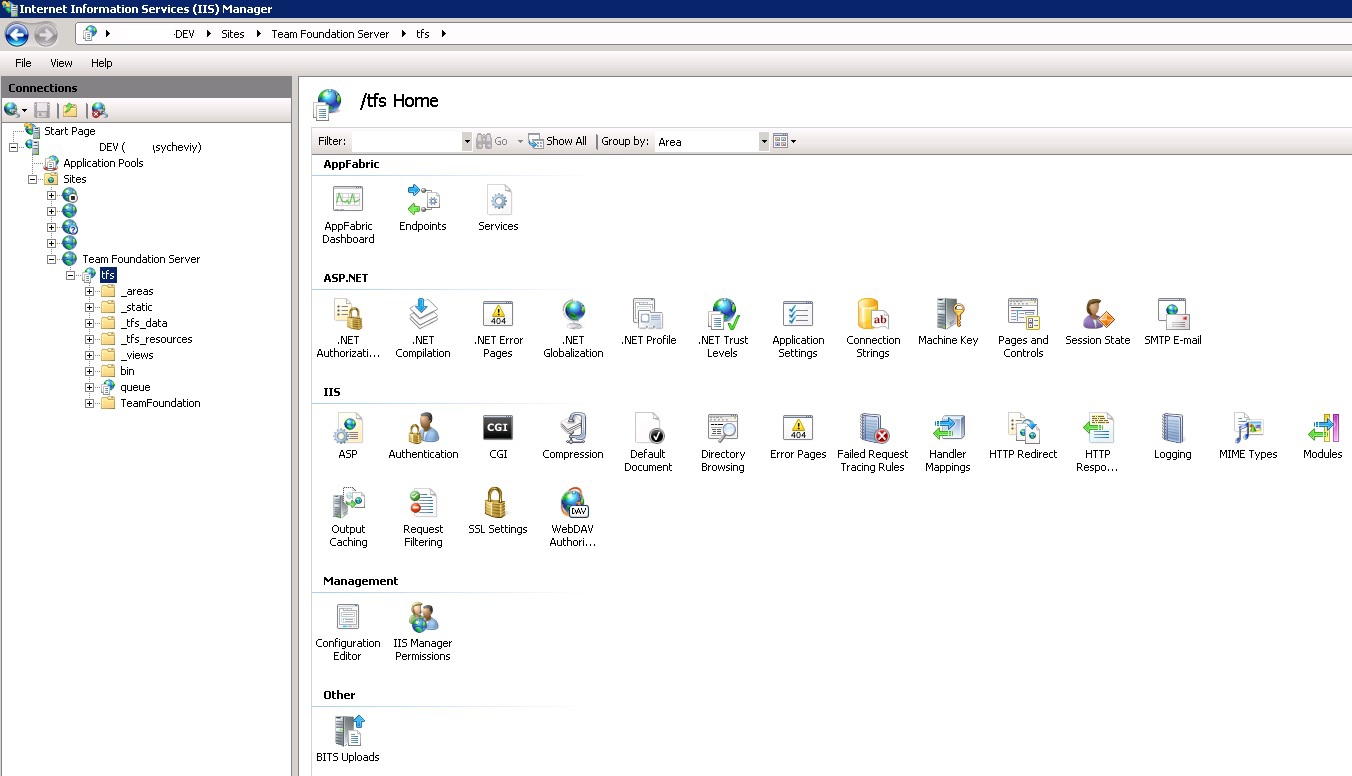The image size is (1352, 776).
Task: Select the _tfs_resources folder
Action: (x=156, y=339)
